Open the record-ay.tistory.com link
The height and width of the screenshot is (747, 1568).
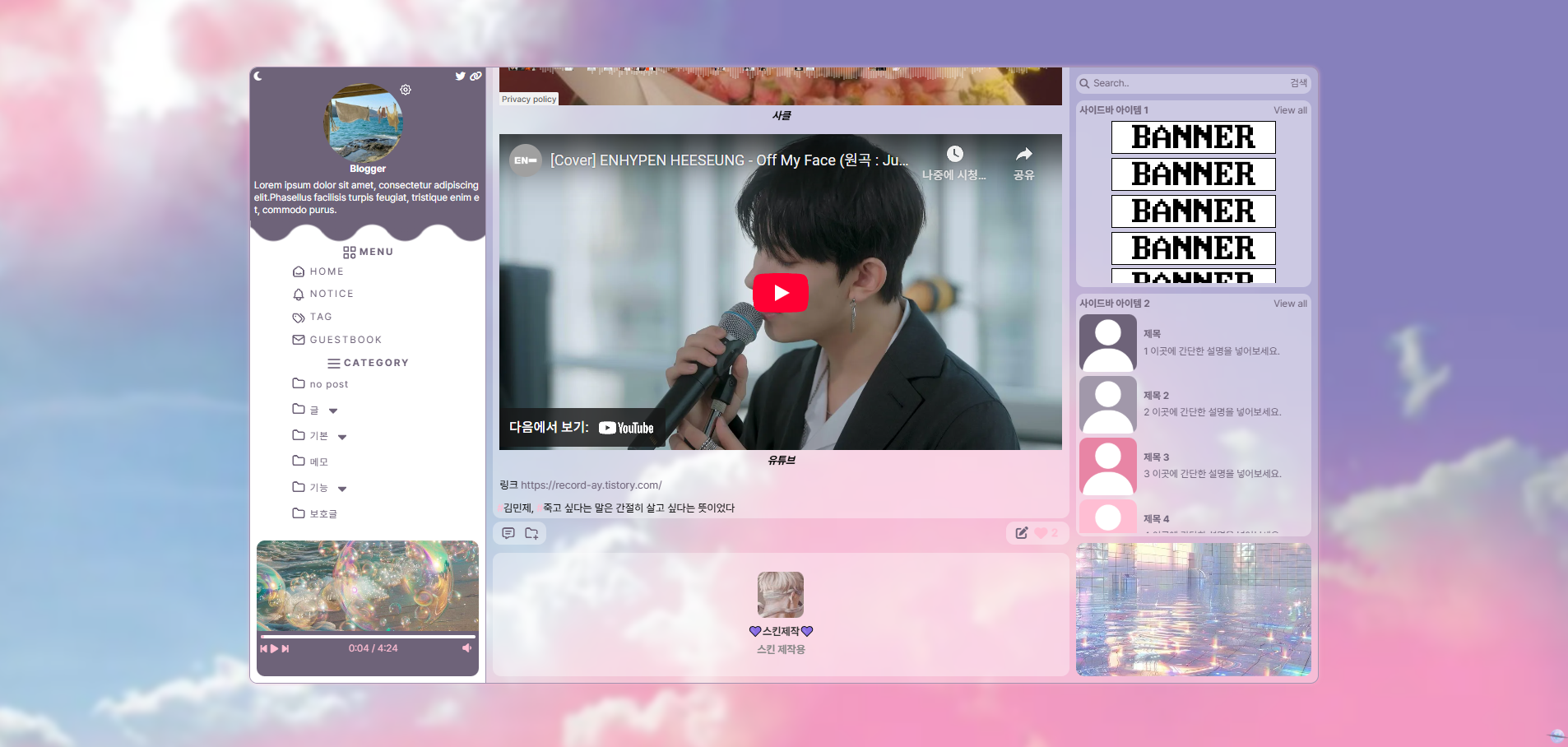(591, 485)
